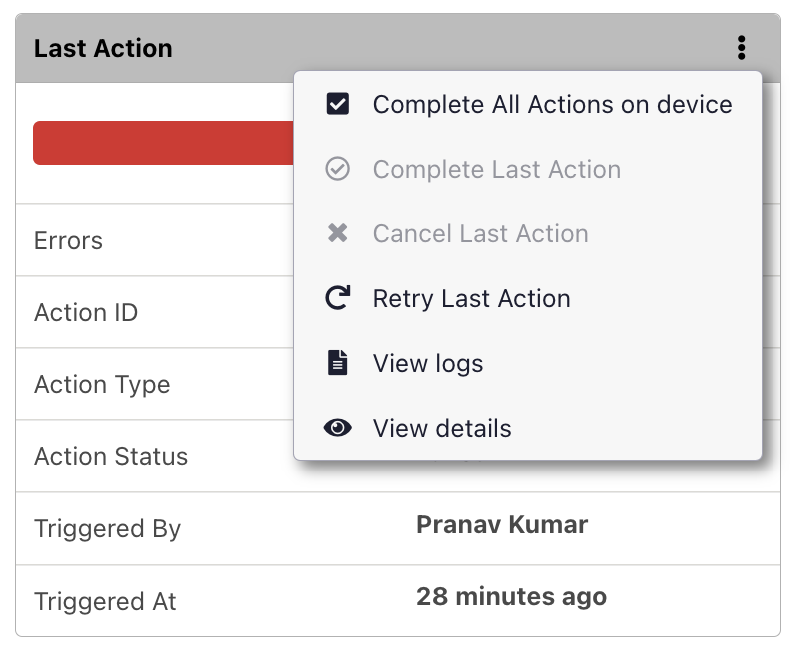Choose the Cancel Last Action entry
Screen dimensions: 796x652
480,233
